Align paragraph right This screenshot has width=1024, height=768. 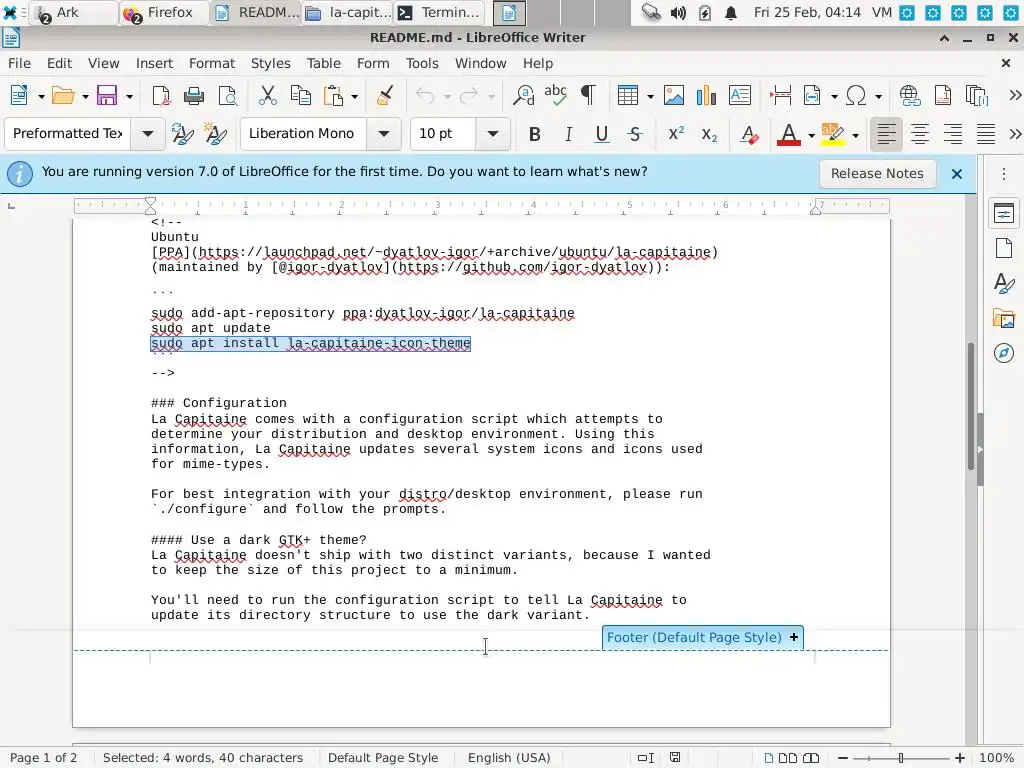(x=953, y=135)
